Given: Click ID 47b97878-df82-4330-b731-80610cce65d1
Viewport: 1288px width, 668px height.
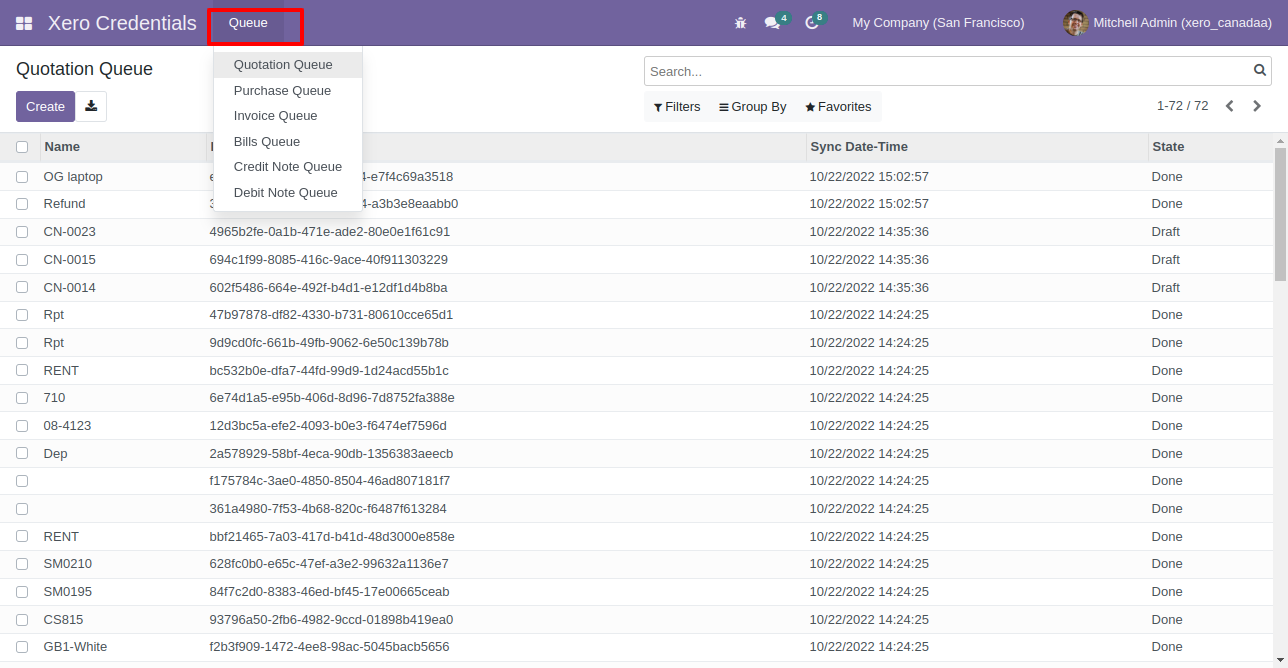Looking at the screenshot, I should (x=331, y=315).
